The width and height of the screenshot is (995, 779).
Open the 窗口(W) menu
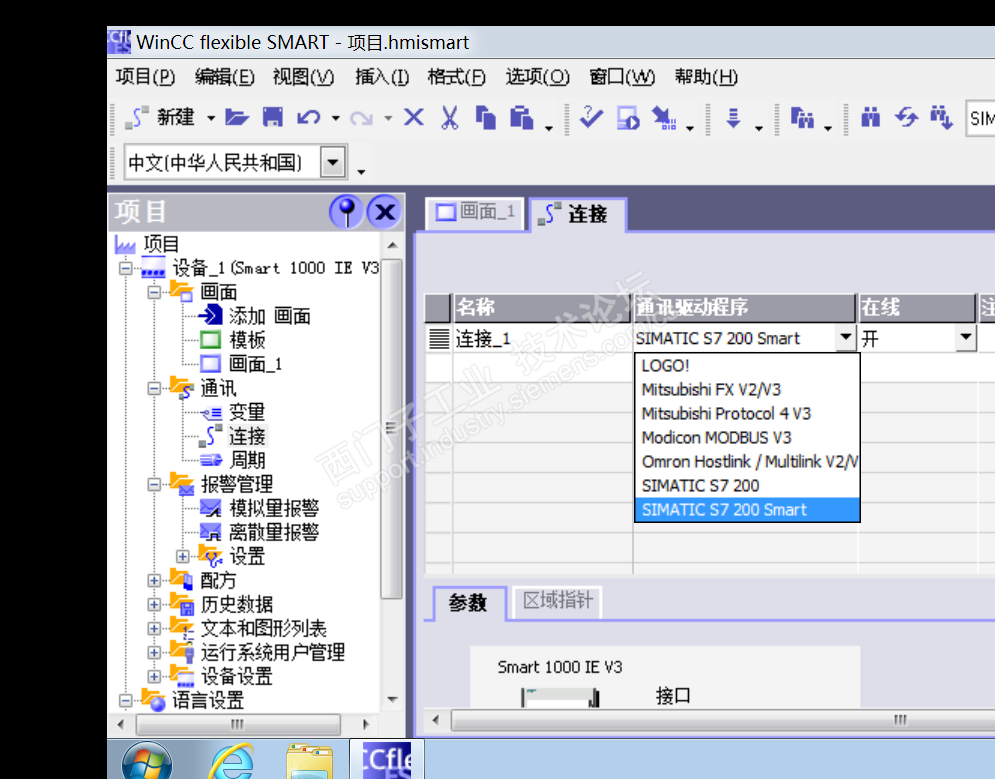coord(622,77)
